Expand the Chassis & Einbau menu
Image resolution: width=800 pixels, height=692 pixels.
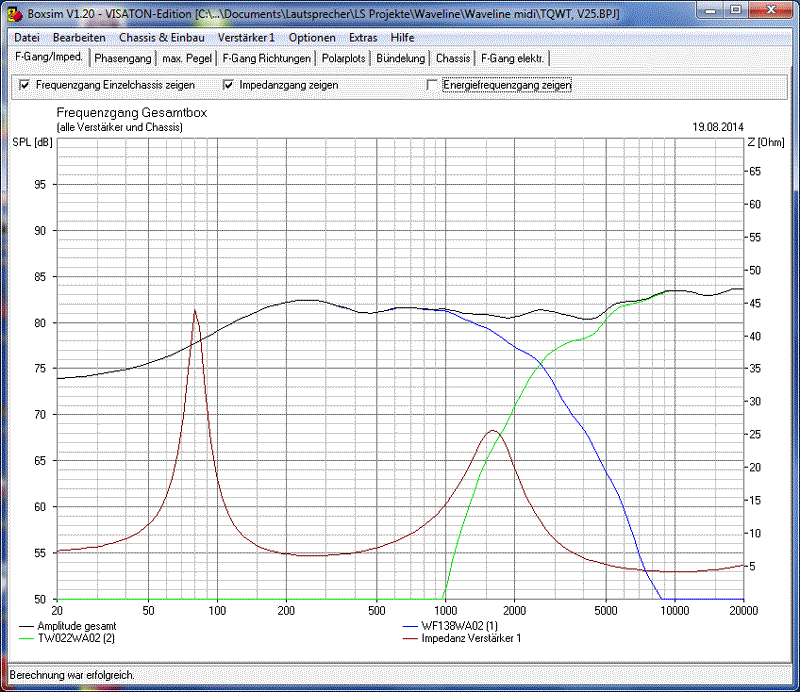pyautogui.click(x=161, y=37)
